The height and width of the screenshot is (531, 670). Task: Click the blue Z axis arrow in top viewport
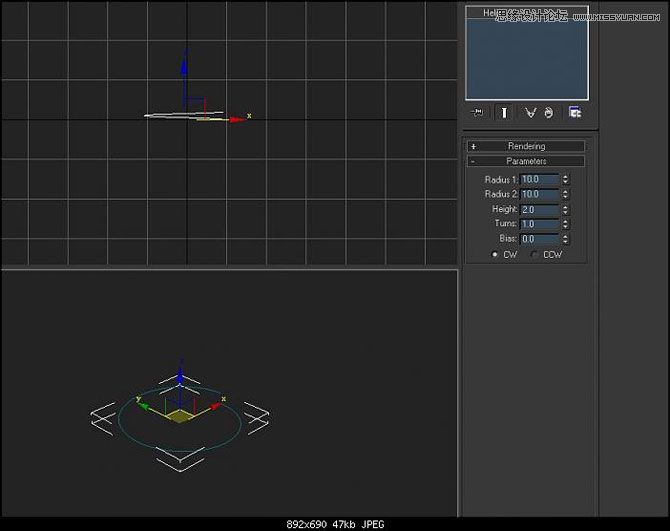point(184,67)
